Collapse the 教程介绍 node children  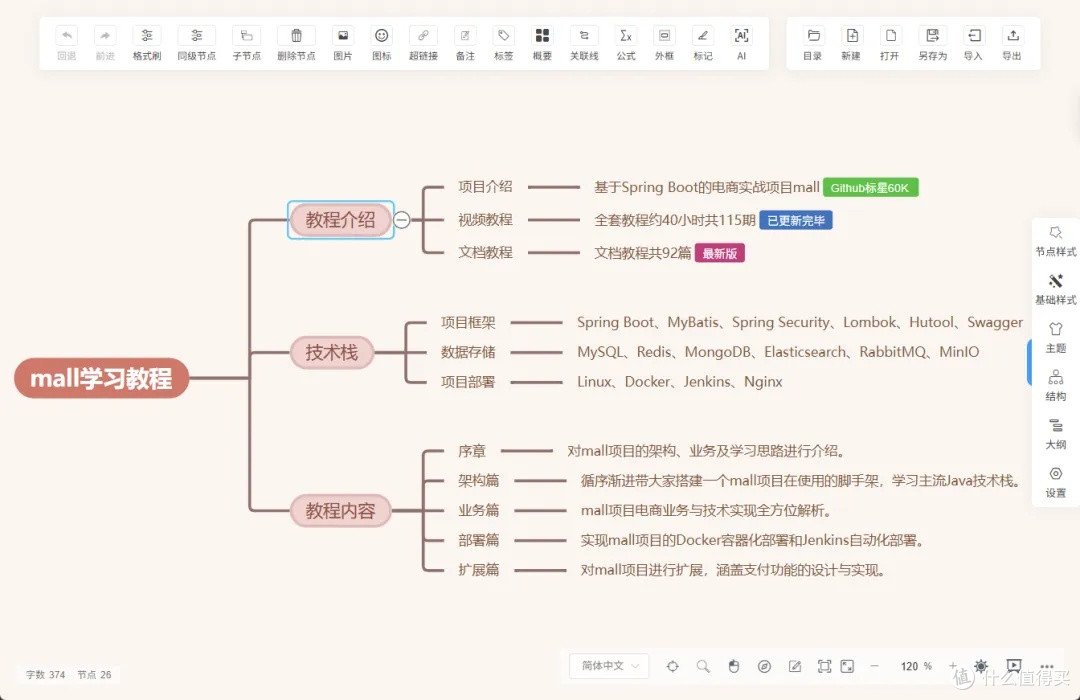(x=402, y=220)
